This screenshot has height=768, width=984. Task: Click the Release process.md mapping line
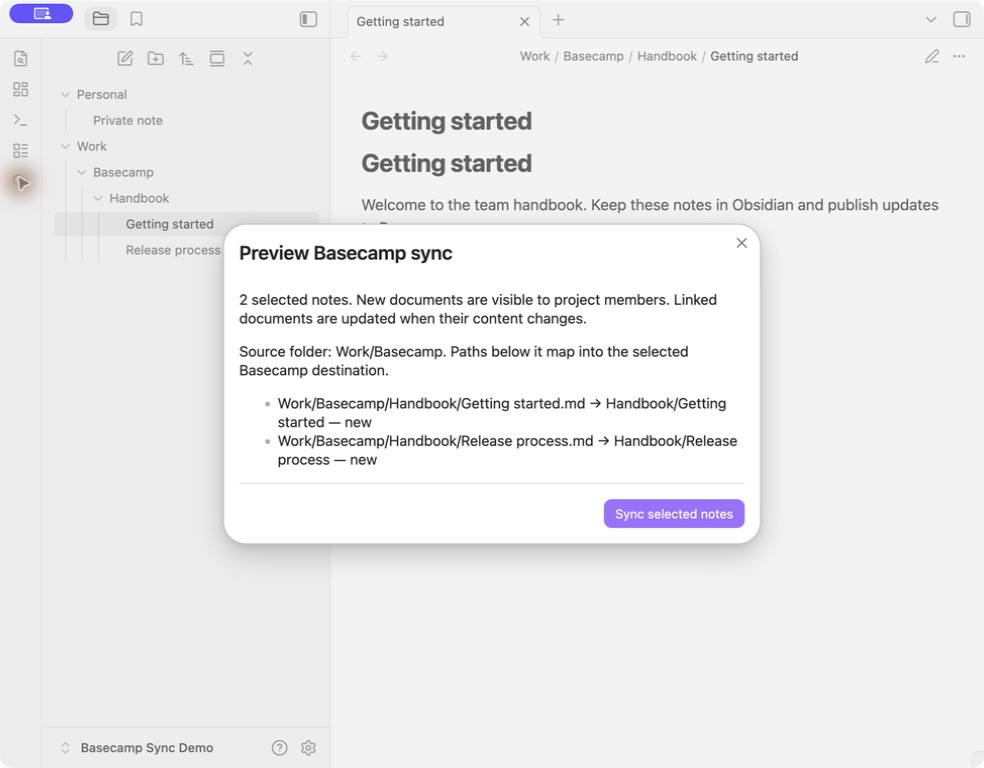(x=507, y=450)
